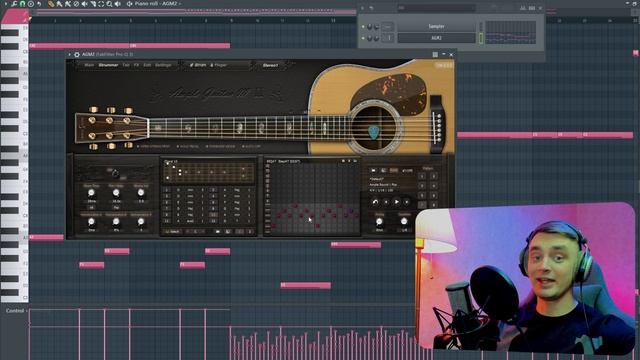Mute the AGM2 channel via its LED
The width and height of the screenshot is (640, 360).
363,38
